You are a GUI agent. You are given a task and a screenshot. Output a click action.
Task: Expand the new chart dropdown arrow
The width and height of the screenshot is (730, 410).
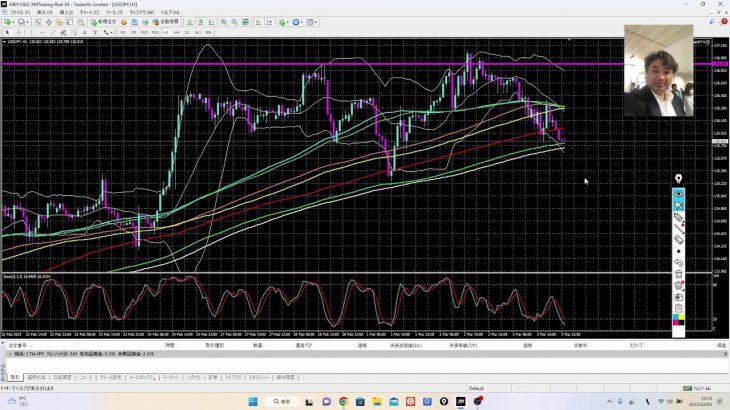pos(12,22)
